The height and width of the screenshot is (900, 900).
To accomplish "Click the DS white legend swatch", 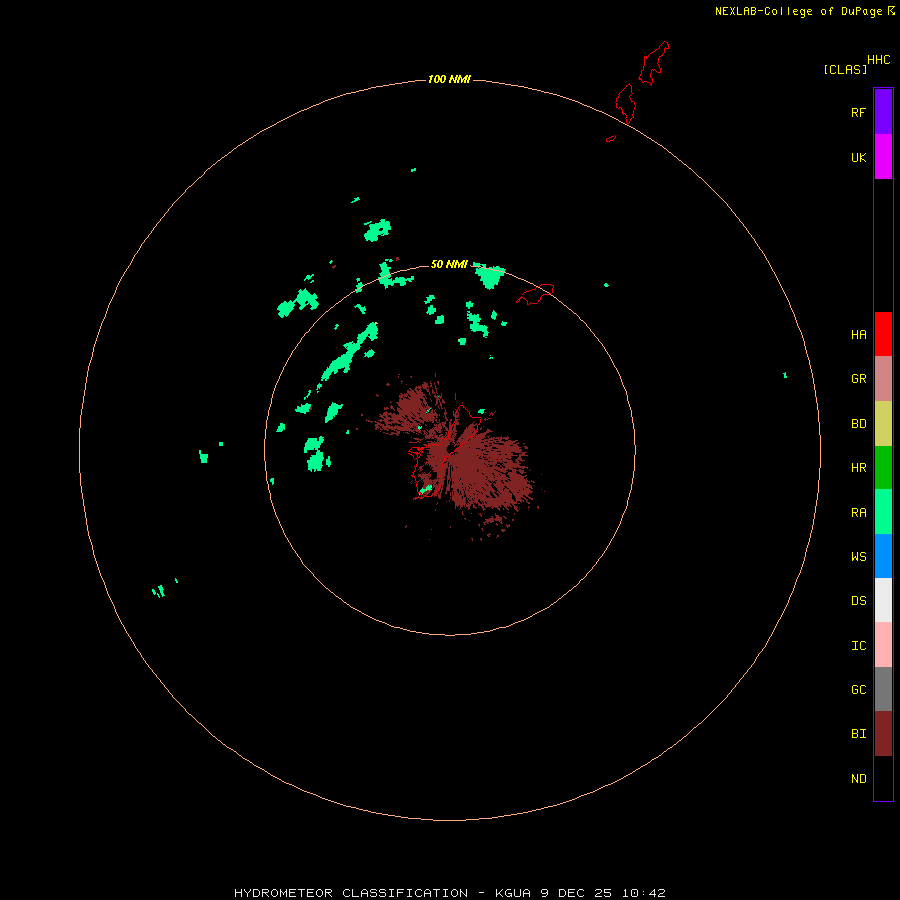I will click(x=883, y=600).
